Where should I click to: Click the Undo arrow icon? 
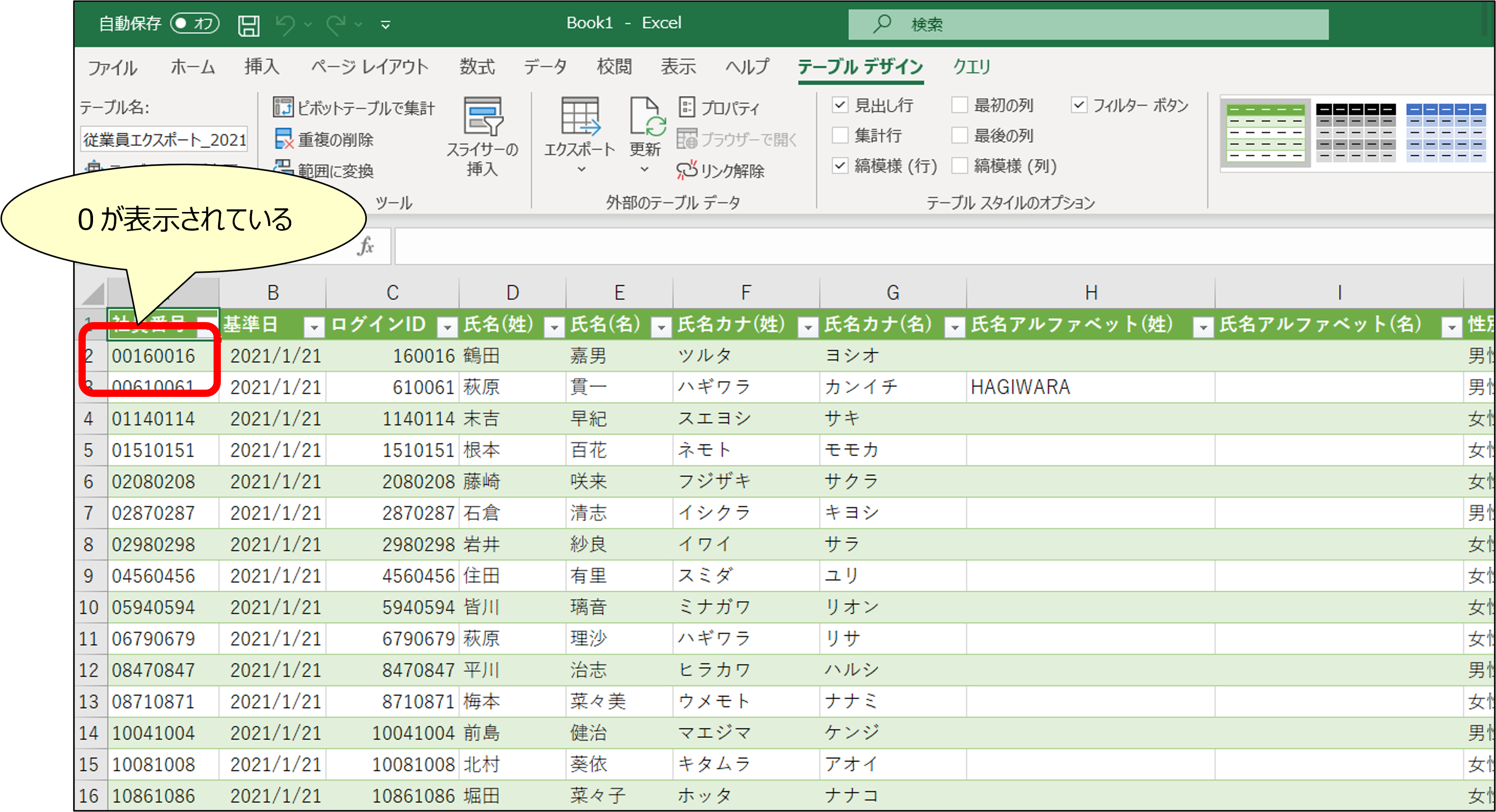coord(285,25)
